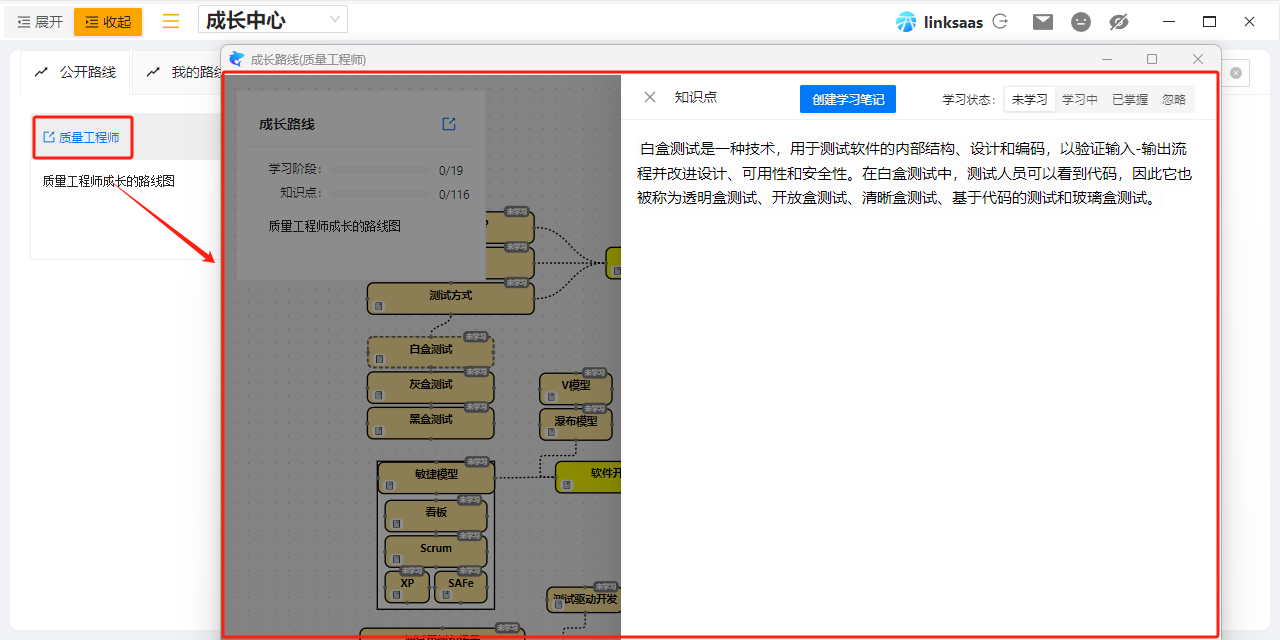
Task: Click the 质量工程师成长的路线图 text in main window card
Action: (x=109, y=182)
